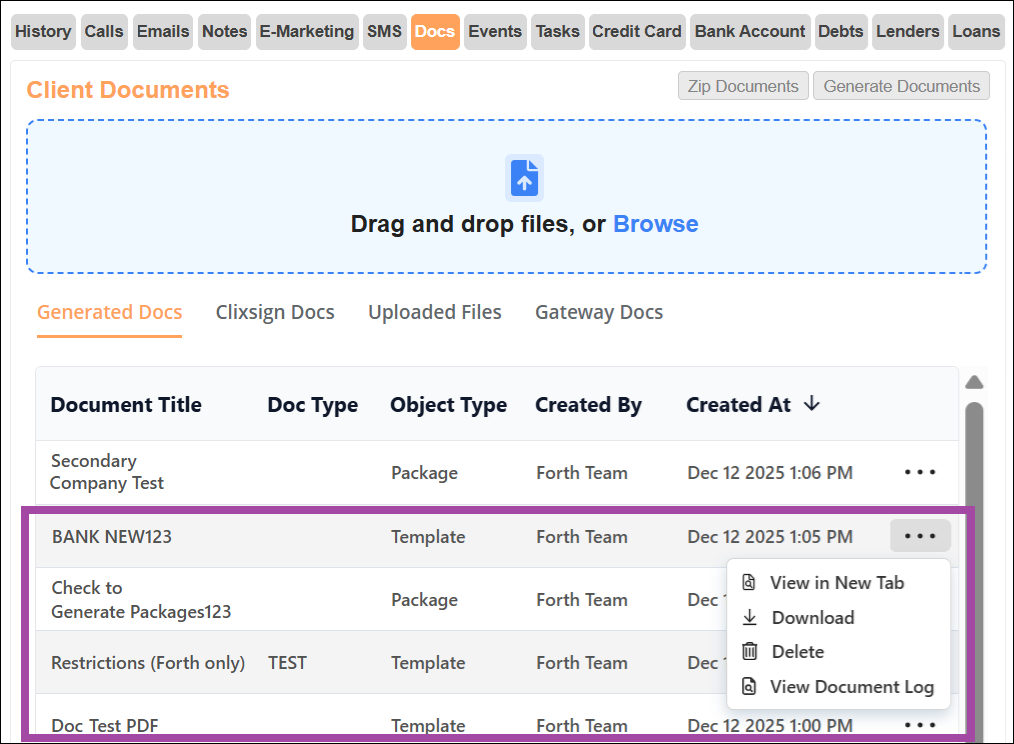The height and width of the screenshot is (744, 1014).
Task: Toggle the sort arrow beside Created At
Action: tap(811, 404)
